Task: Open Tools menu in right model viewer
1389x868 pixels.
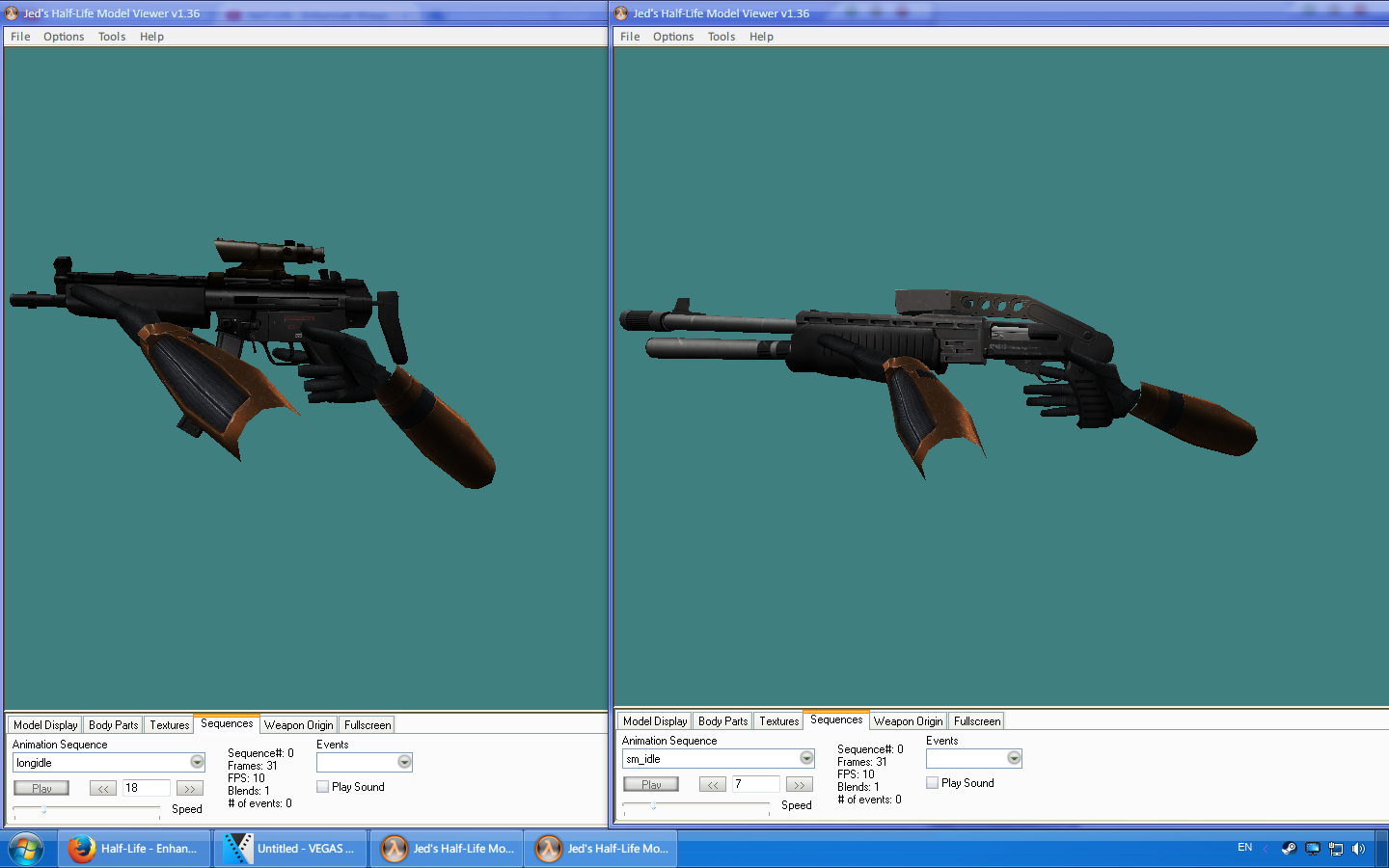Action: pos(722,37)
